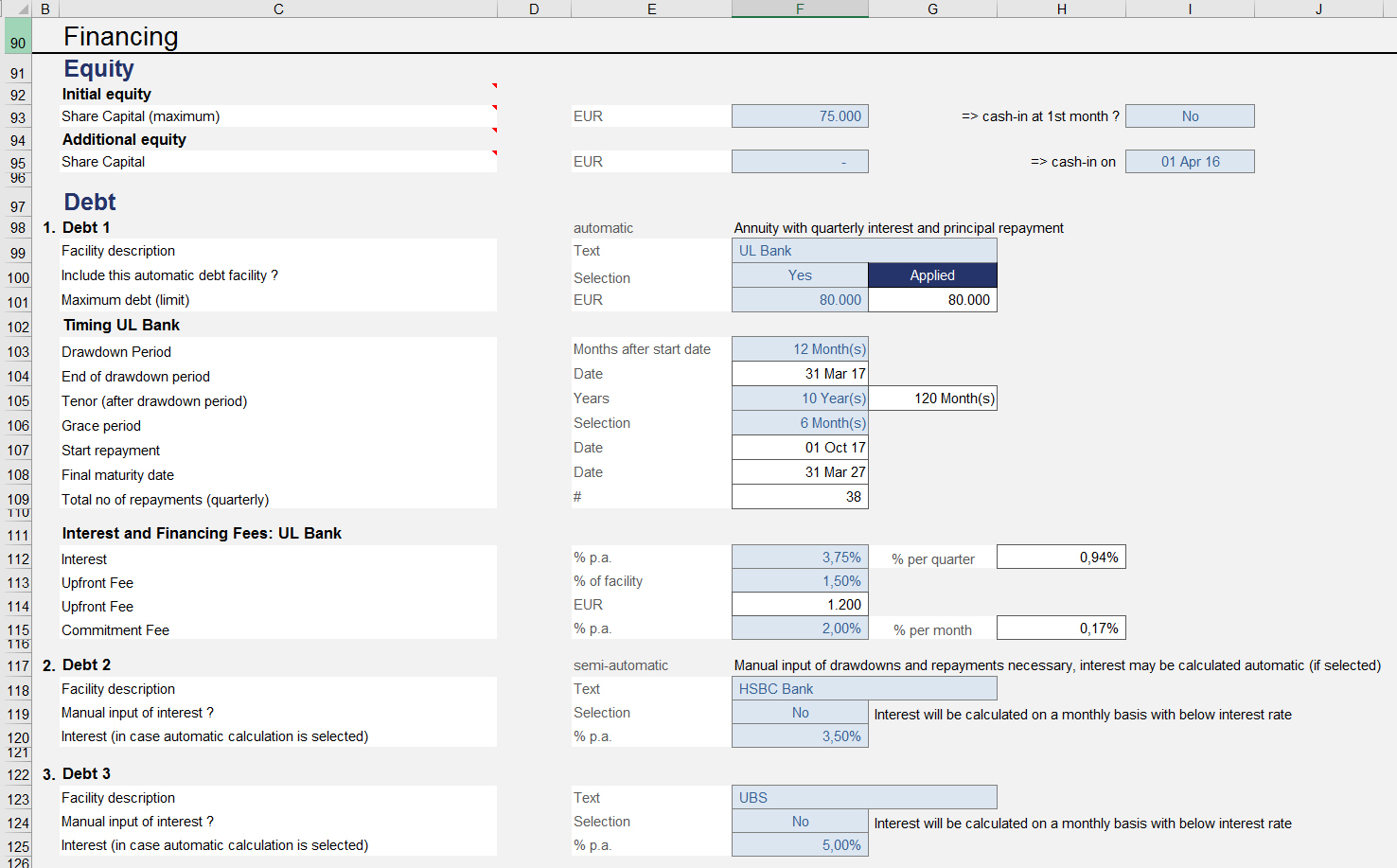
Task: Select the Commitment Fee 2,00% cell
Action: [x=800, y=629]
